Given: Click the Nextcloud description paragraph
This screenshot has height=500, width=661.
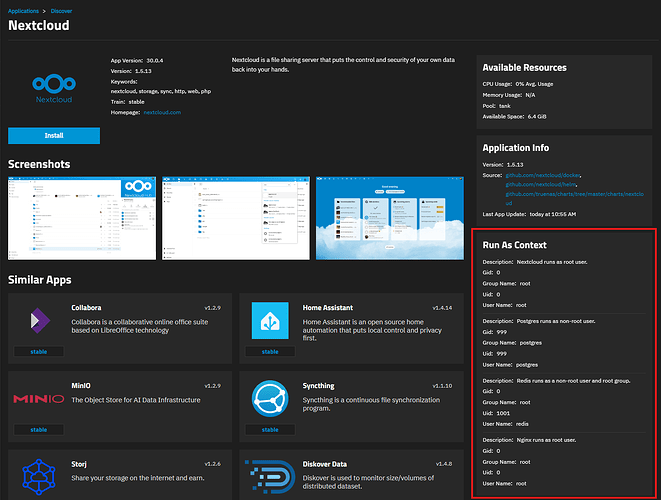Looking at the screenshot, I should 343,65.
